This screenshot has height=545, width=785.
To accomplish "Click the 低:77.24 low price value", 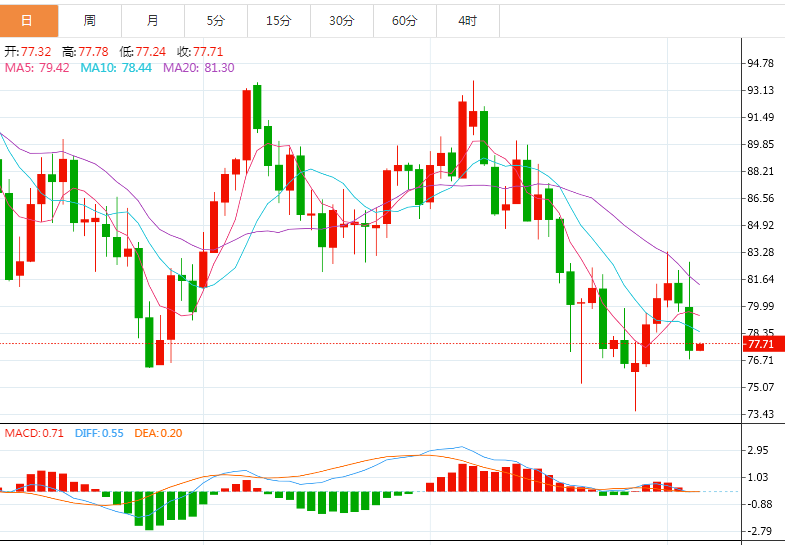I will [143, 52].
